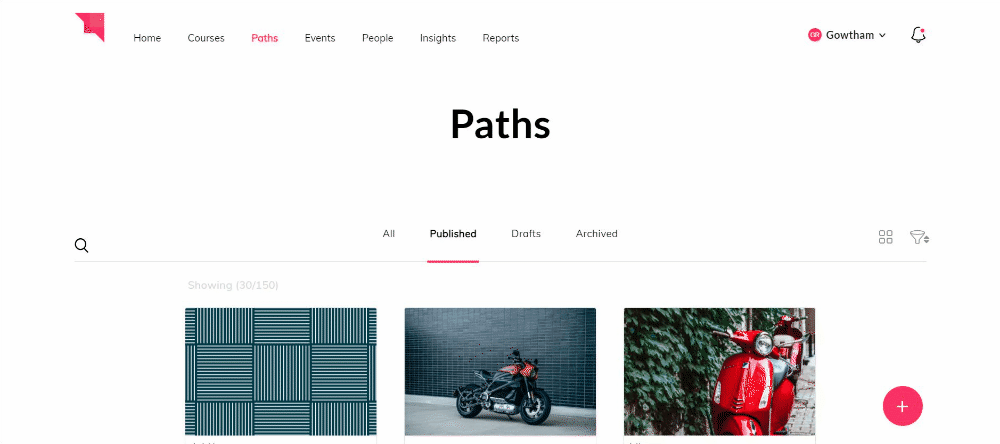Switch to grid view layout
1000x444 pixels.
[x=885, y=237]
